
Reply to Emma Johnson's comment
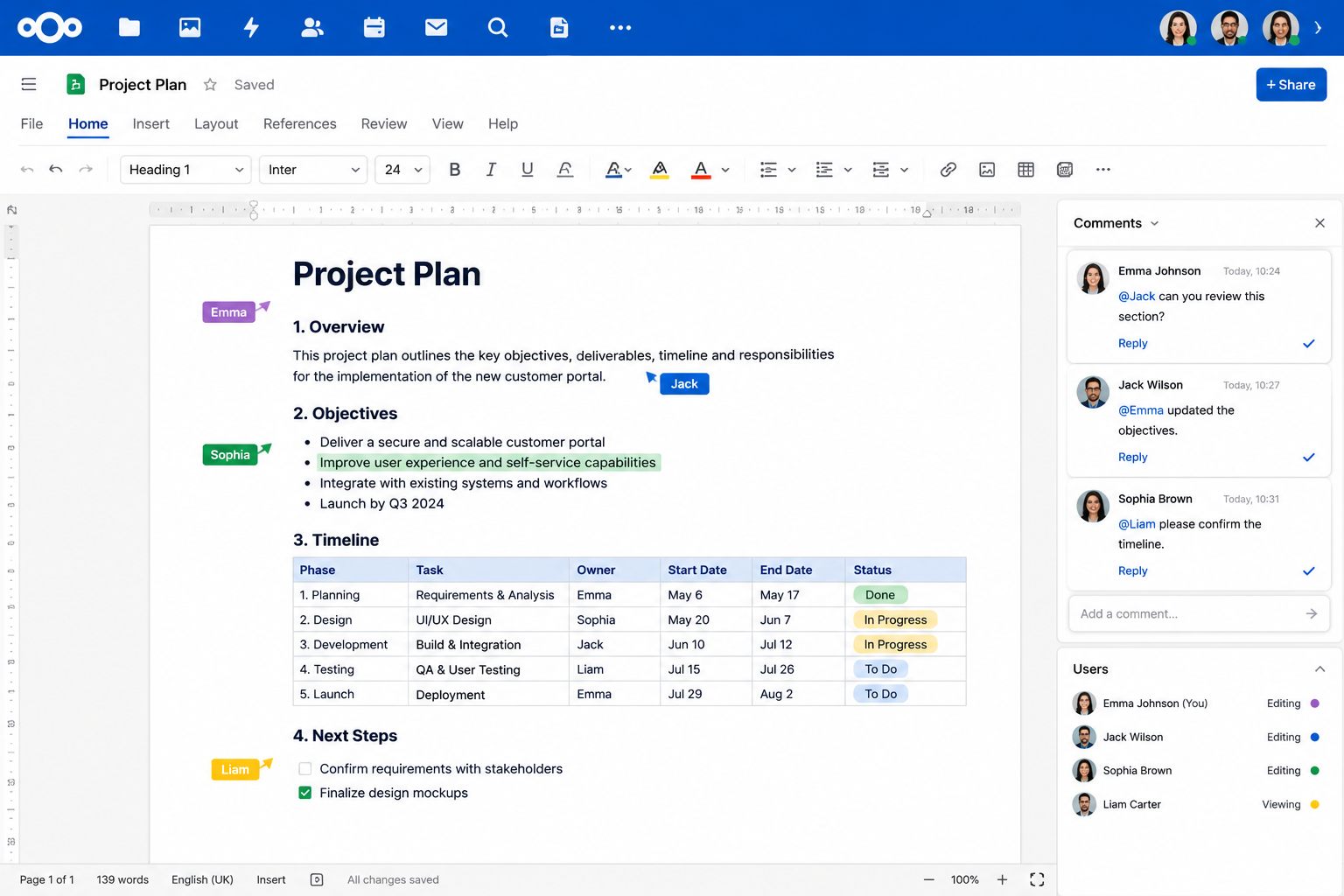pos(1132,343)
